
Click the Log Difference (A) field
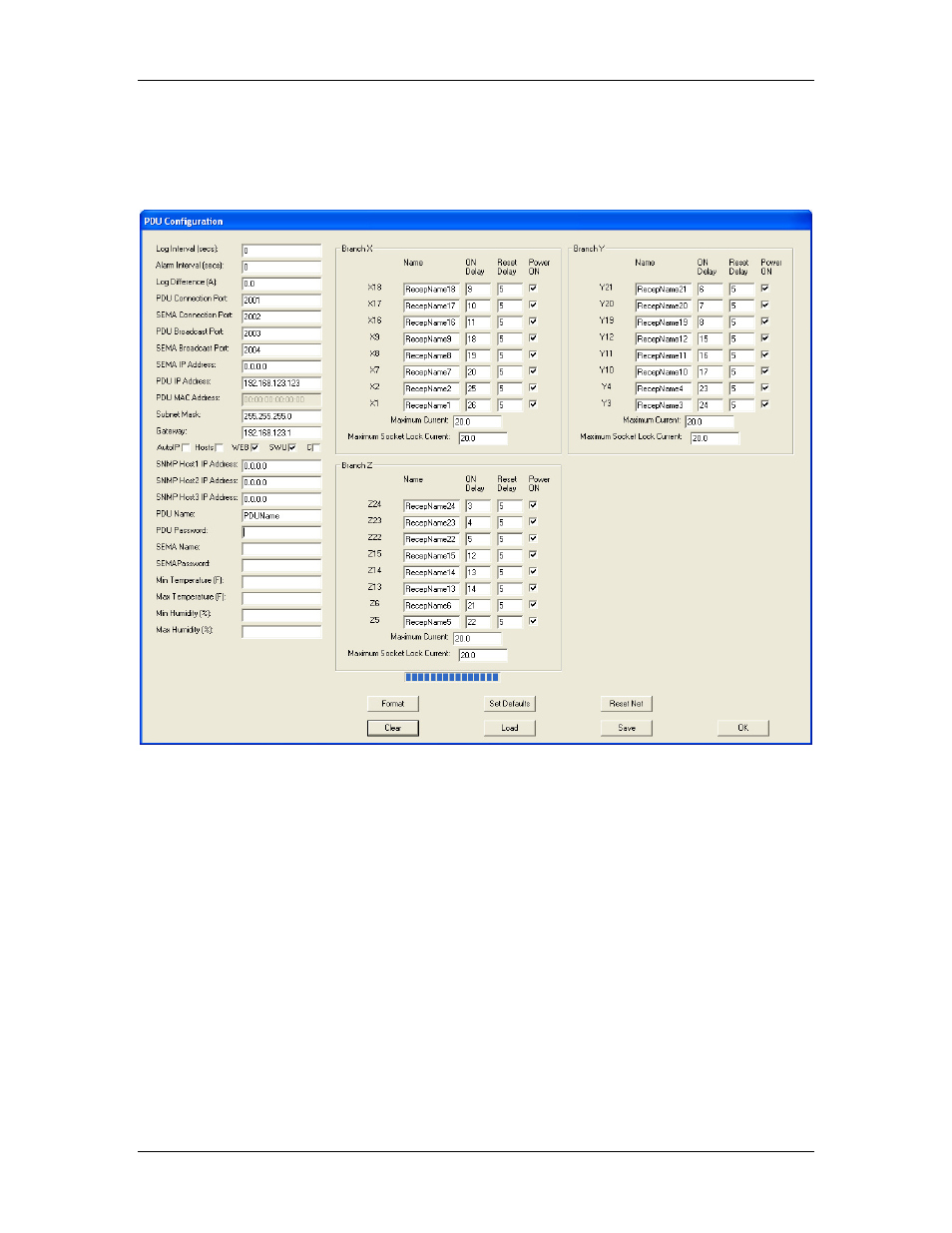tap(281, 284)
